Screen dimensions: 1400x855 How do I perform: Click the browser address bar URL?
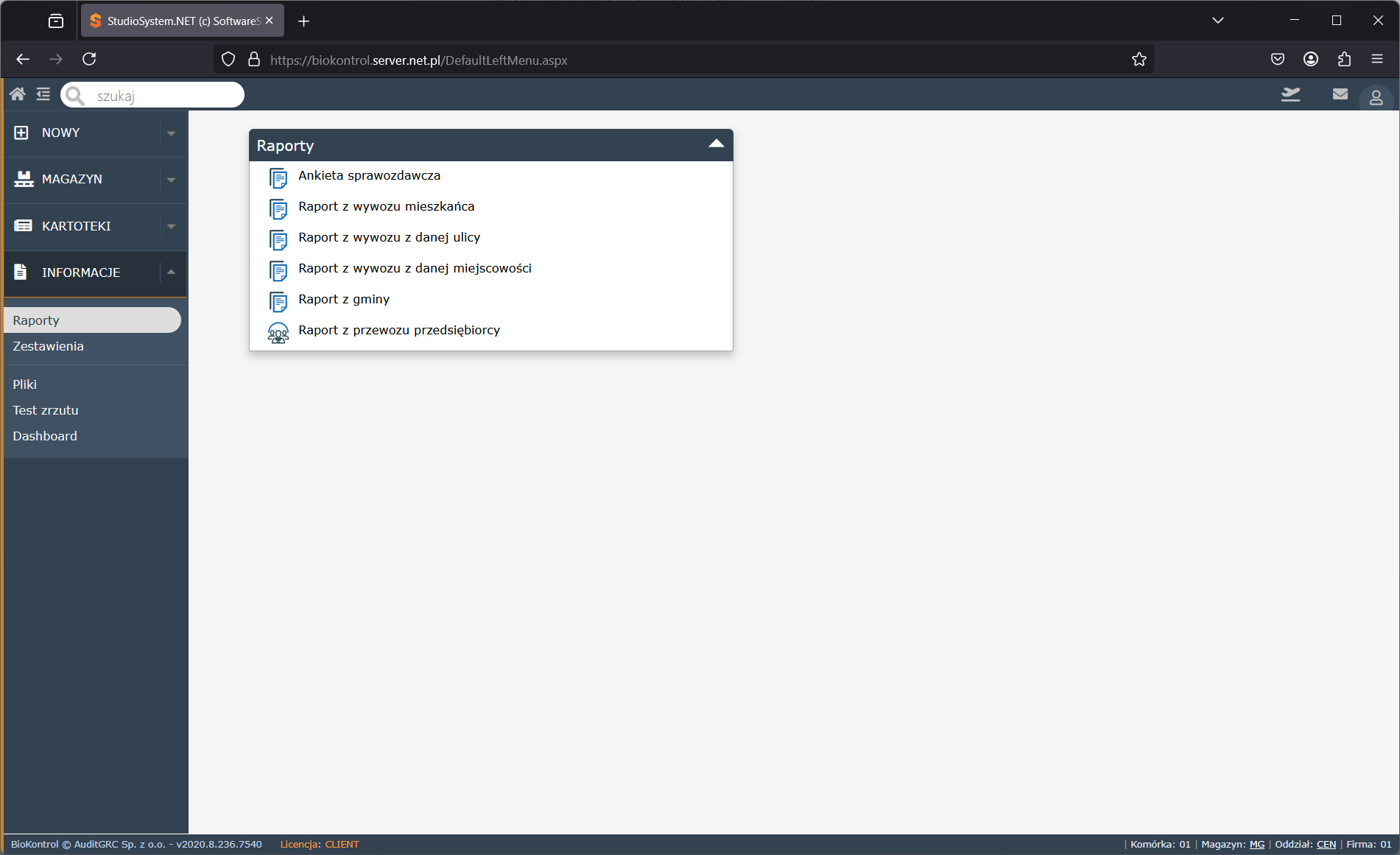(418, 60)
